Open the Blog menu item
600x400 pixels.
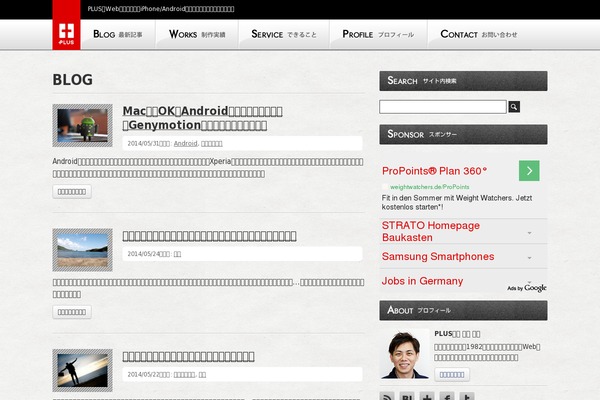click(118, 34)
